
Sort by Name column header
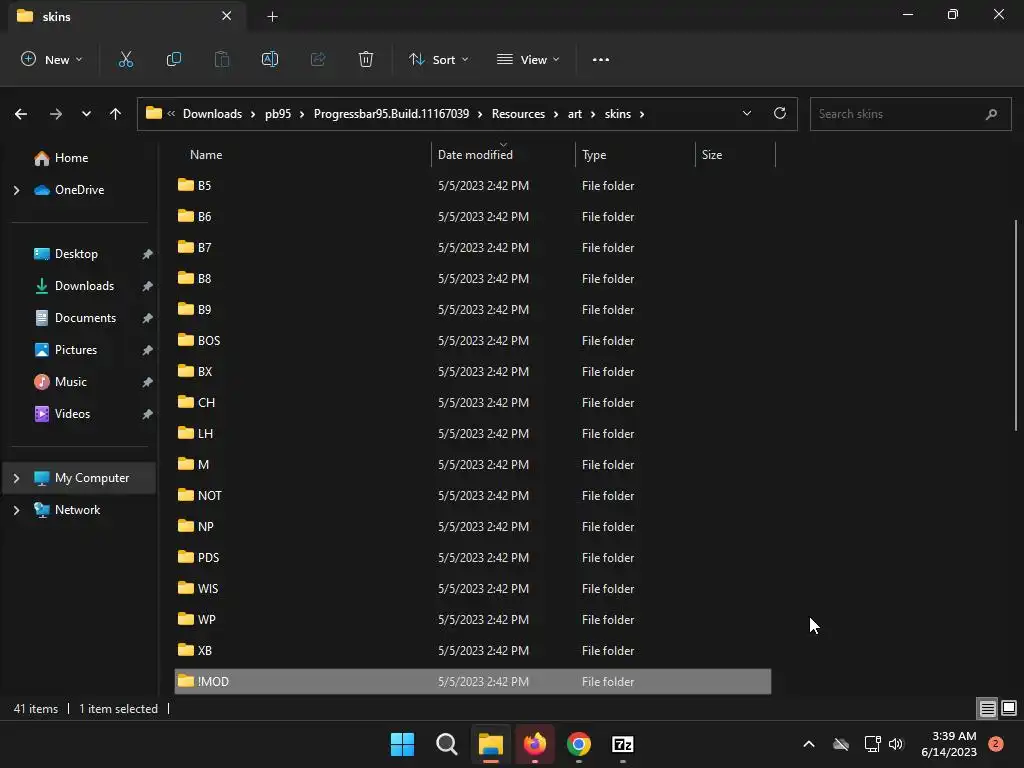coord(206,155)
